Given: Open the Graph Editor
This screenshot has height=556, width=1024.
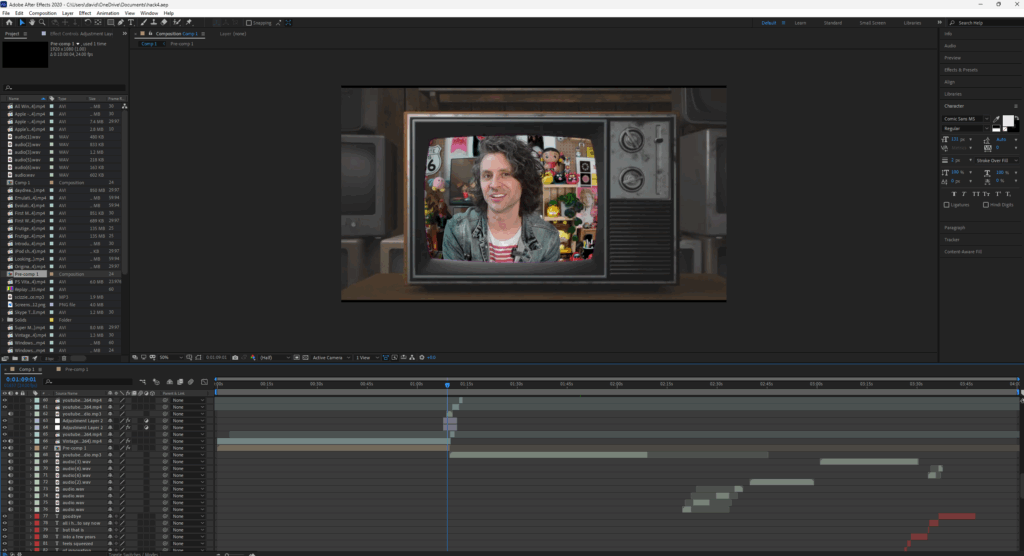Looking at the screenshot, I should (x=204, y=382).
